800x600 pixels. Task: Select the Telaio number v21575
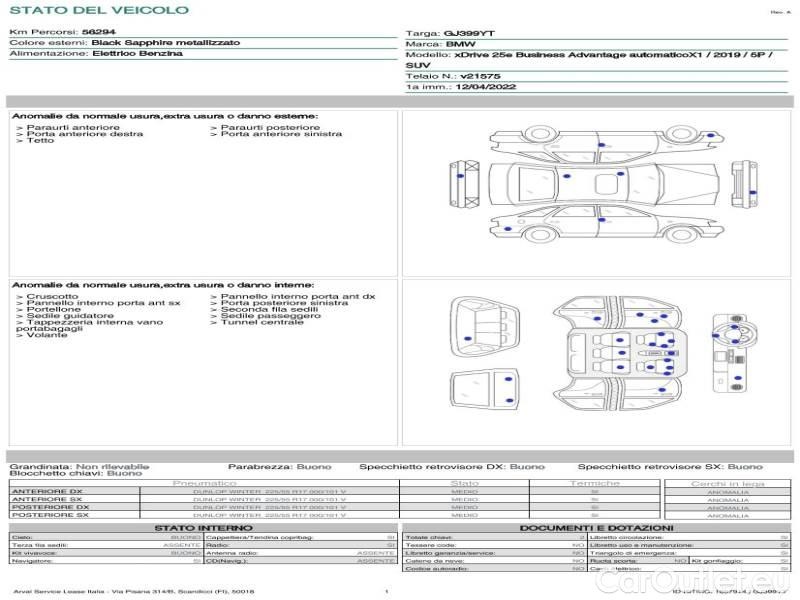480,76
